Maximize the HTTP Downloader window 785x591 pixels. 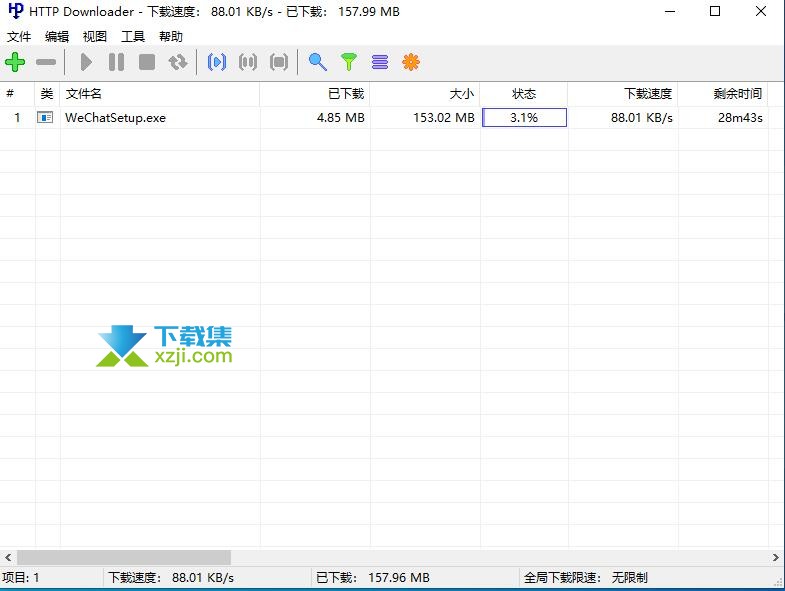point(715,11)
